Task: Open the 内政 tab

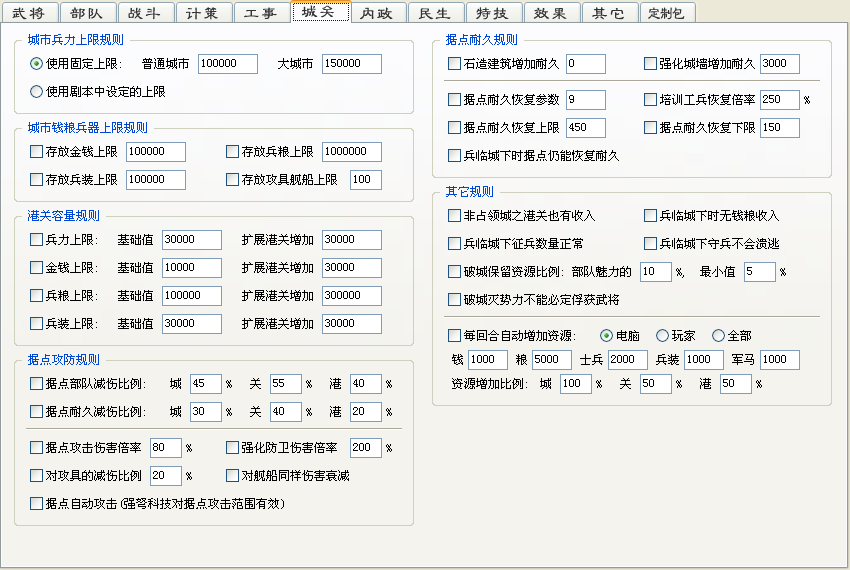Action: point(379,13)
